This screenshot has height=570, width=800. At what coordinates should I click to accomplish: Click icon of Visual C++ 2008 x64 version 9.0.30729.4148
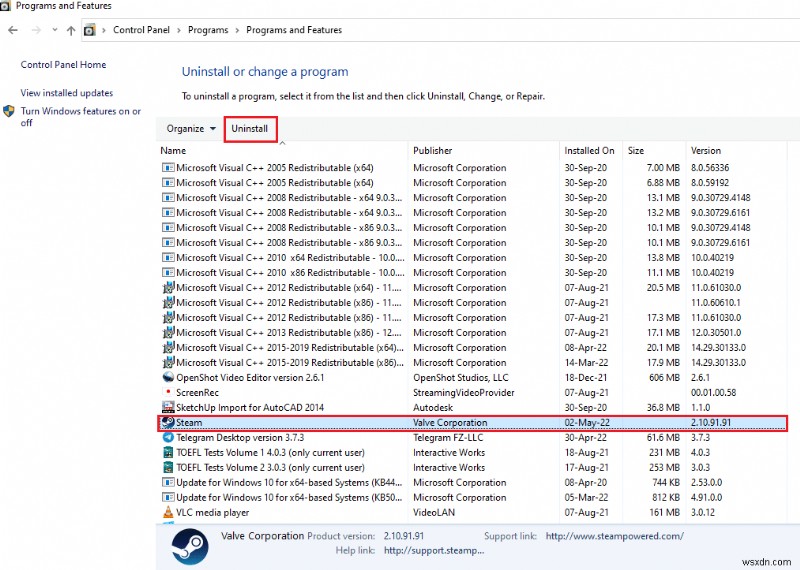[x=168, y=197]
